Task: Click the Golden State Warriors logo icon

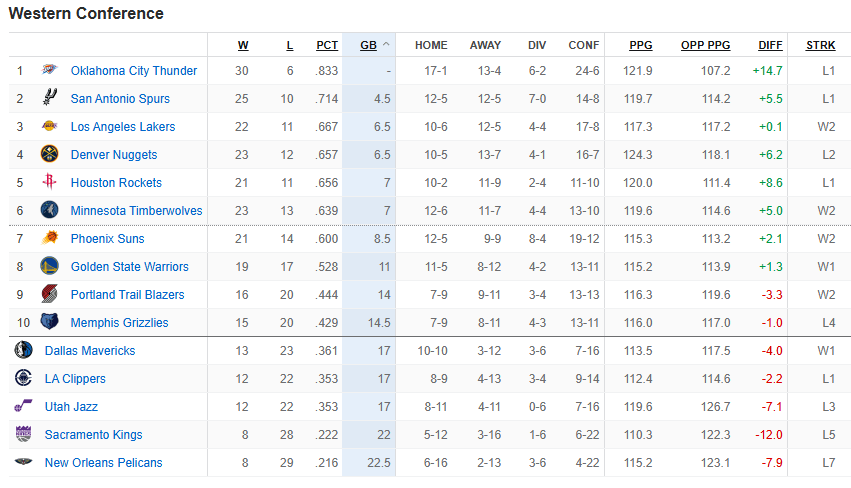Action: point(49,266)
